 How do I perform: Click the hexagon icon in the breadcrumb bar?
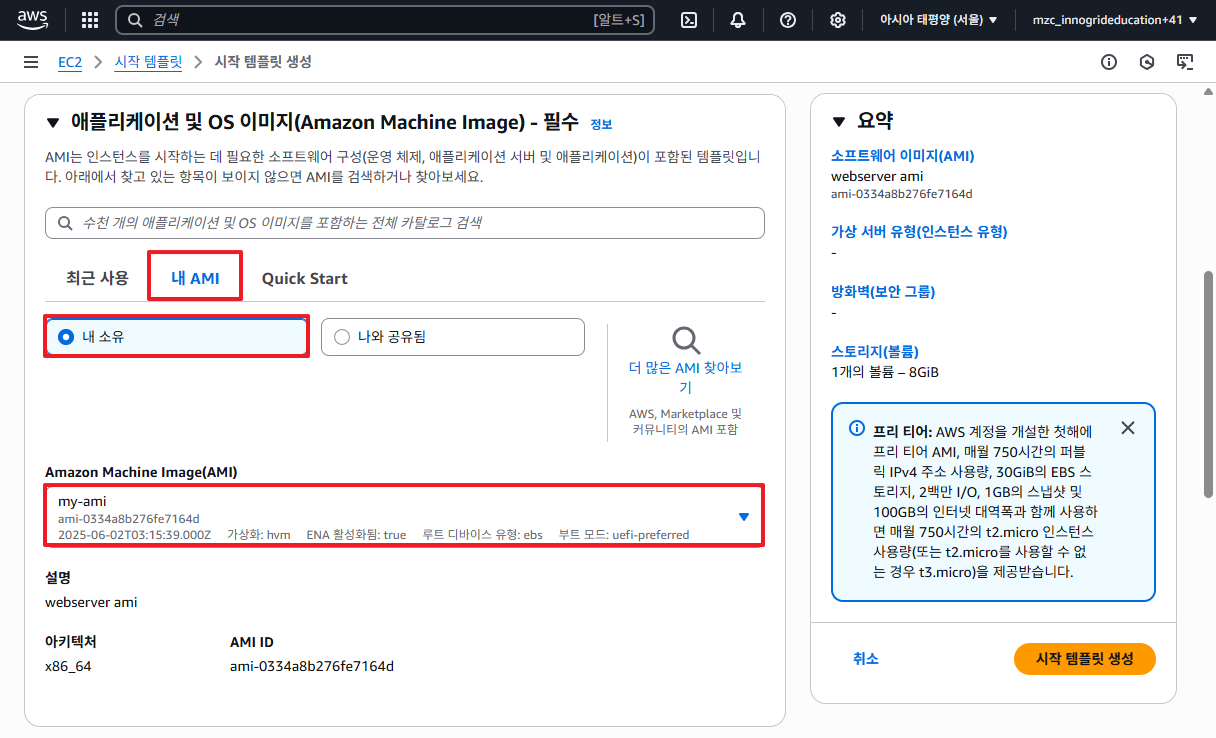click(x=1147, y=62)
